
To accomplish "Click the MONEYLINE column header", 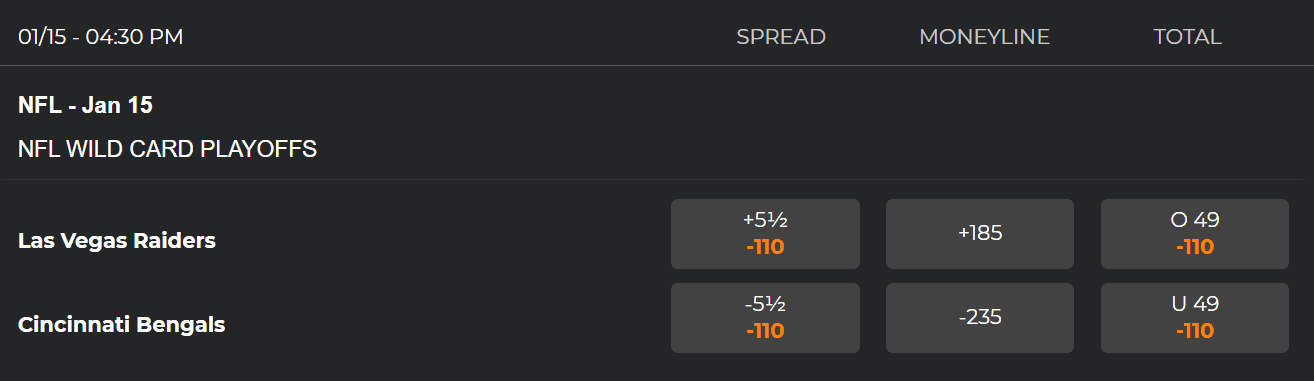I will (985, 37).
